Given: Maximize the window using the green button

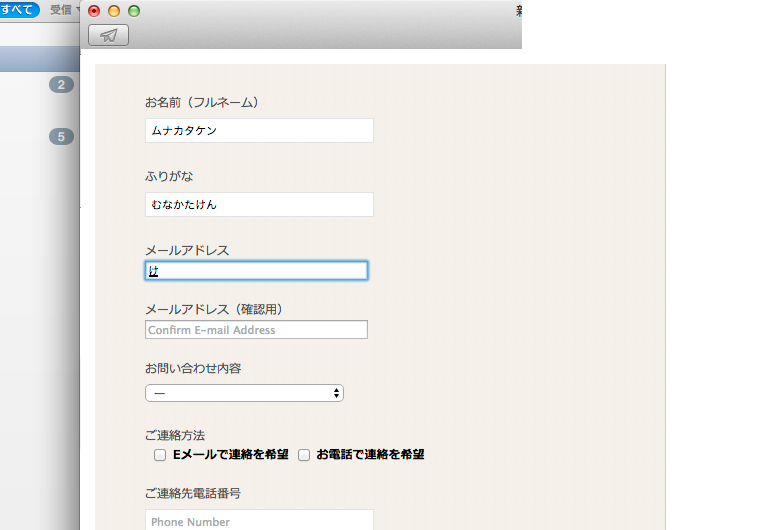Looking at the screenshot, I should tap(134, 11).
